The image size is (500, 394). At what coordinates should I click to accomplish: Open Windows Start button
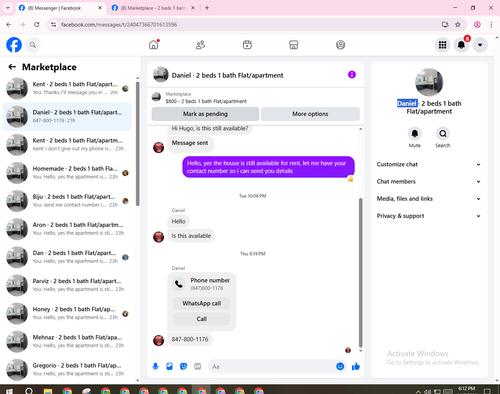(x=9, y=391)
